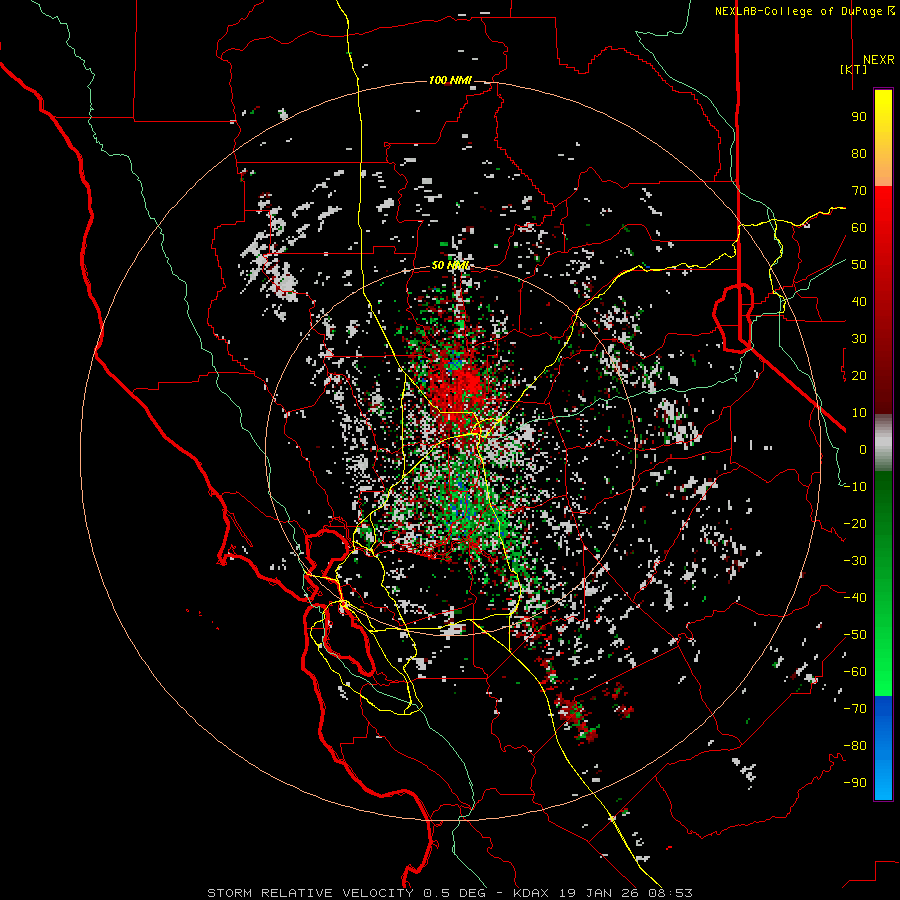The image size is (900, 900).
Task: Click the blue segment of the color bar
Action: click(x=883, y=748)
